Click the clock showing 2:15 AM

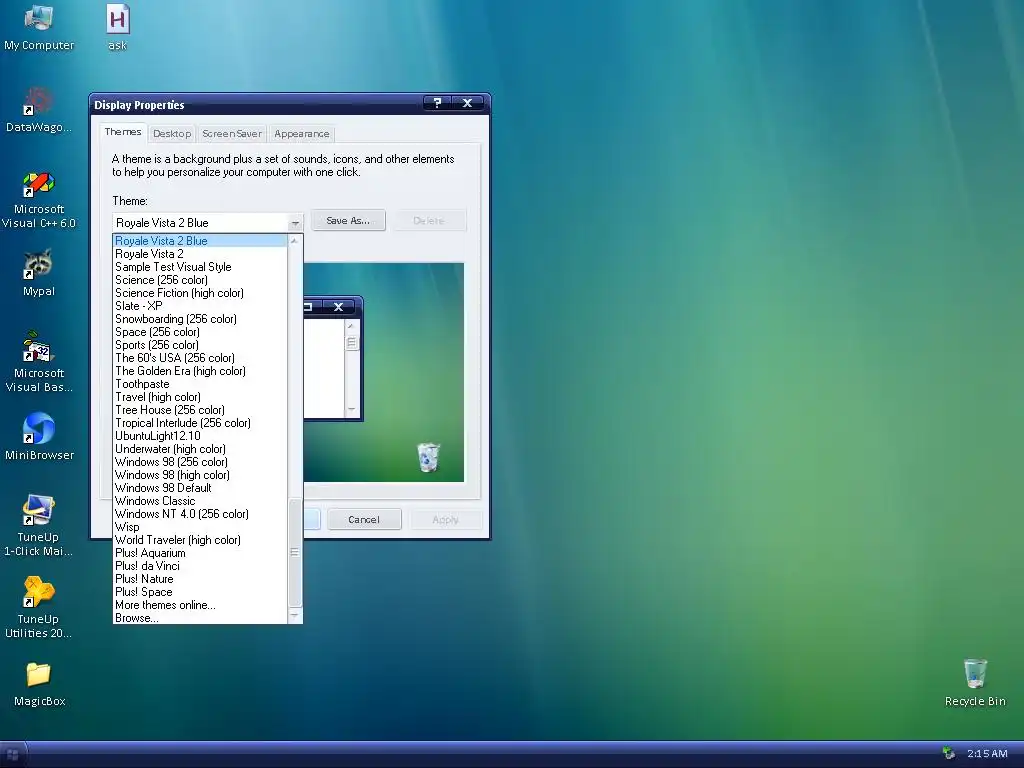(x=987, y=754)
